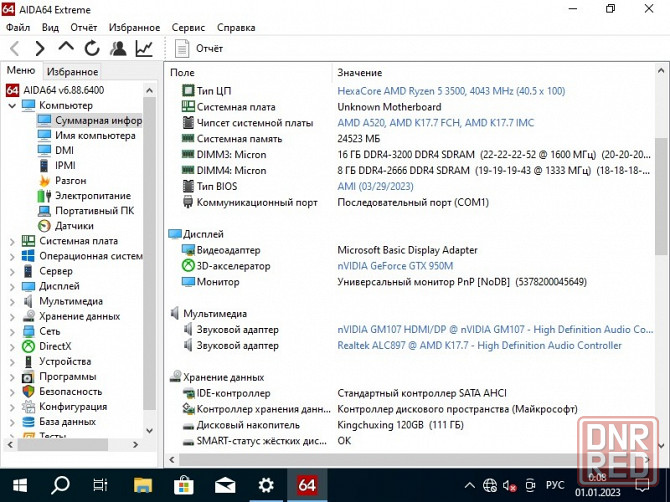
Task: Select the Портативный ПК laptop icon
Action: coord(44,211)
